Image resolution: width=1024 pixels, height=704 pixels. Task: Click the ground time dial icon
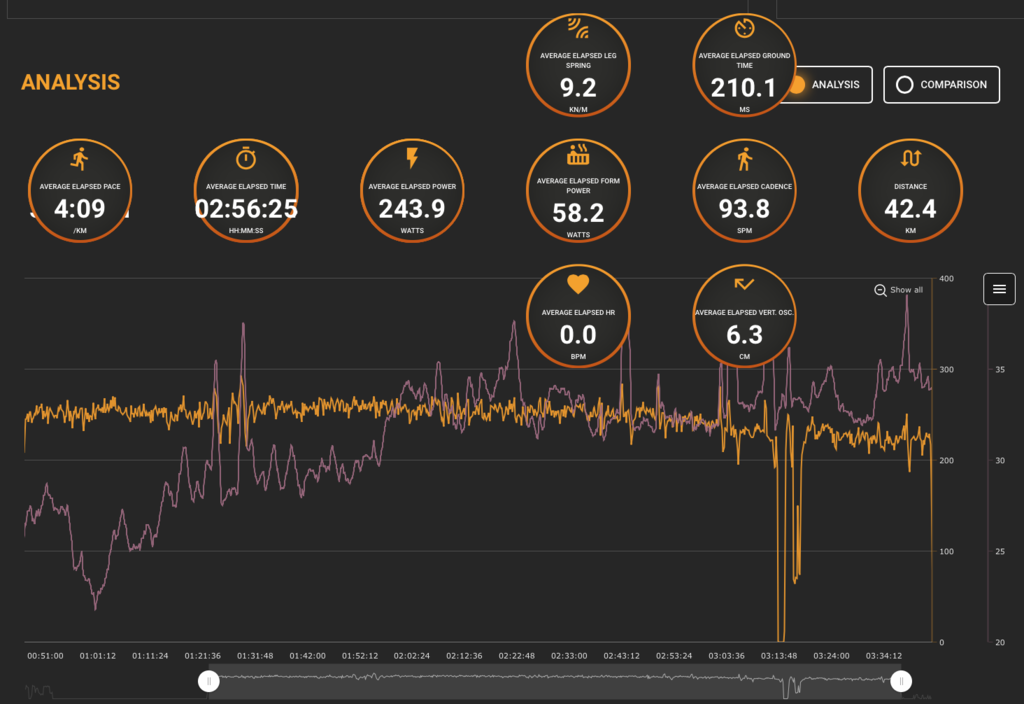tap(744, 28)
